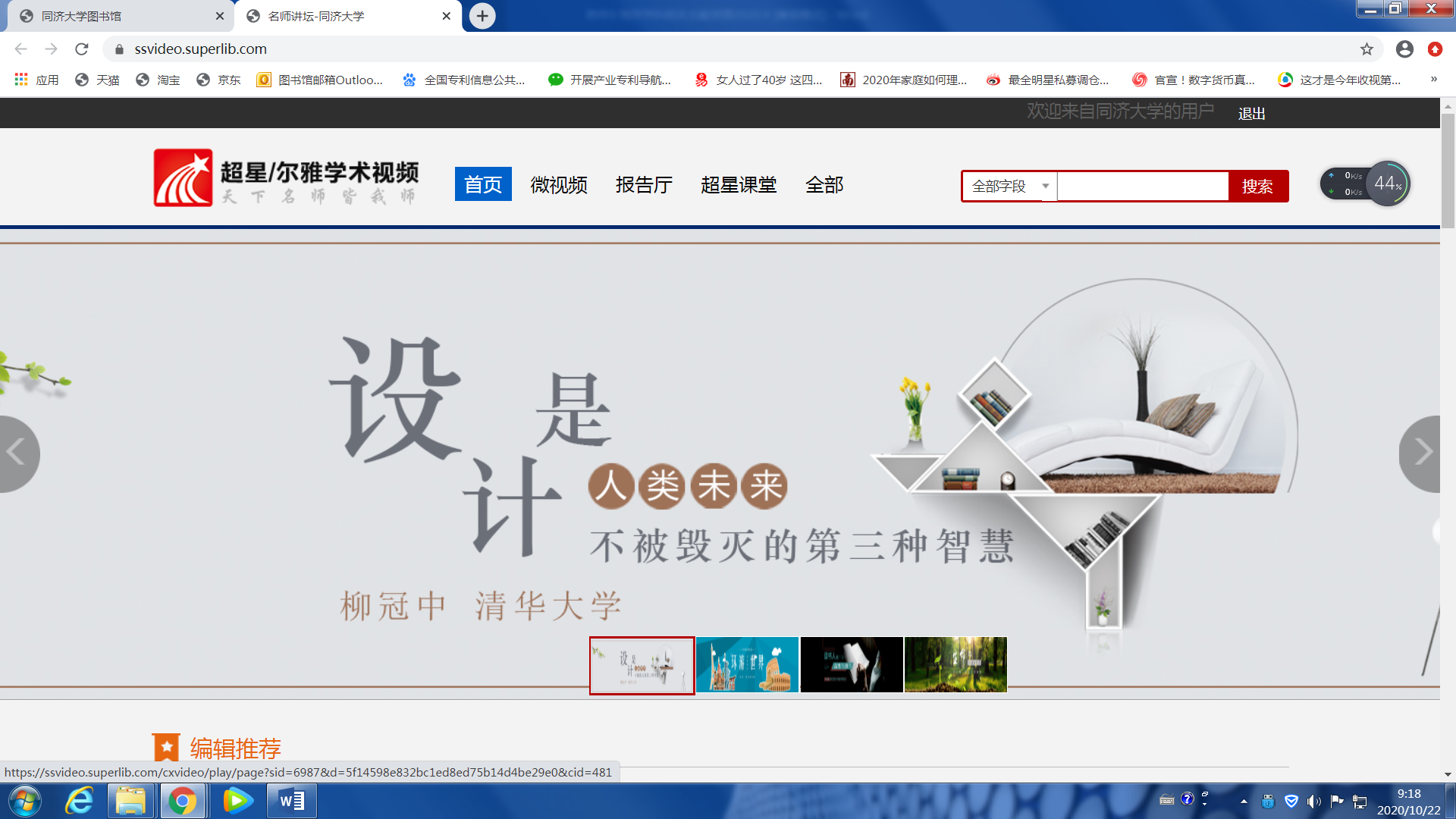Open 2020年家庭如何理 bookmark
Viewport: 1456px width, 819px height.
click(904, 80)
